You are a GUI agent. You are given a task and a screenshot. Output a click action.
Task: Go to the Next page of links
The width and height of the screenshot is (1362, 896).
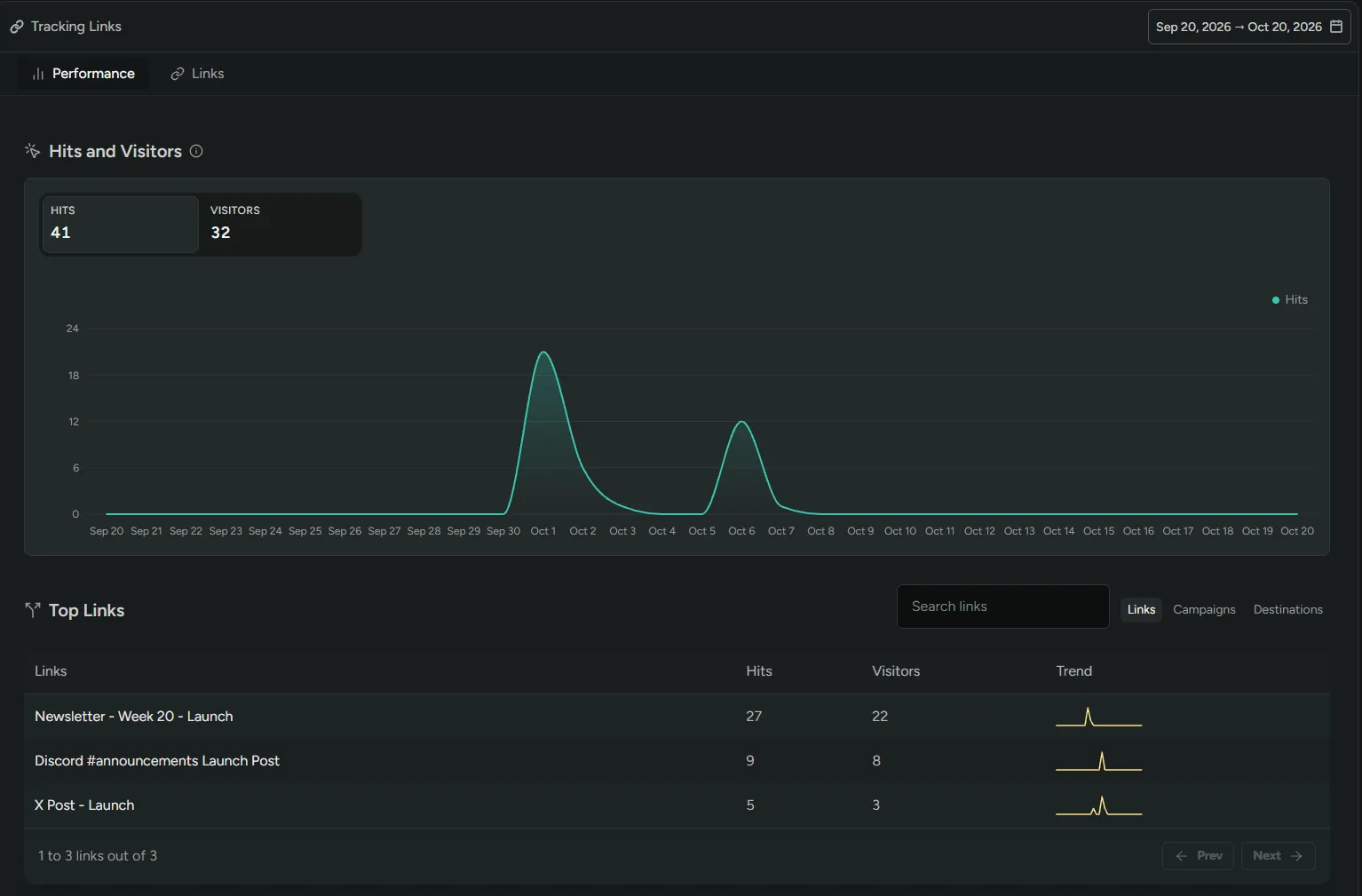1278,856
